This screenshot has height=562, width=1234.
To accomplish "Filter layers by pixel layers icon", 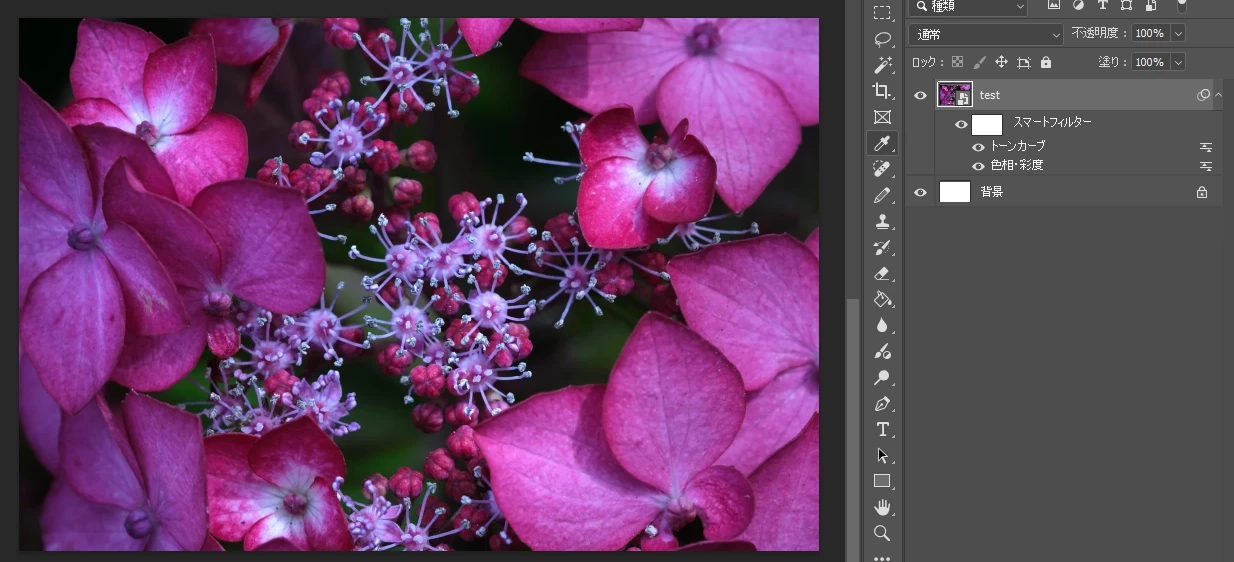I will click(1054, 5).
